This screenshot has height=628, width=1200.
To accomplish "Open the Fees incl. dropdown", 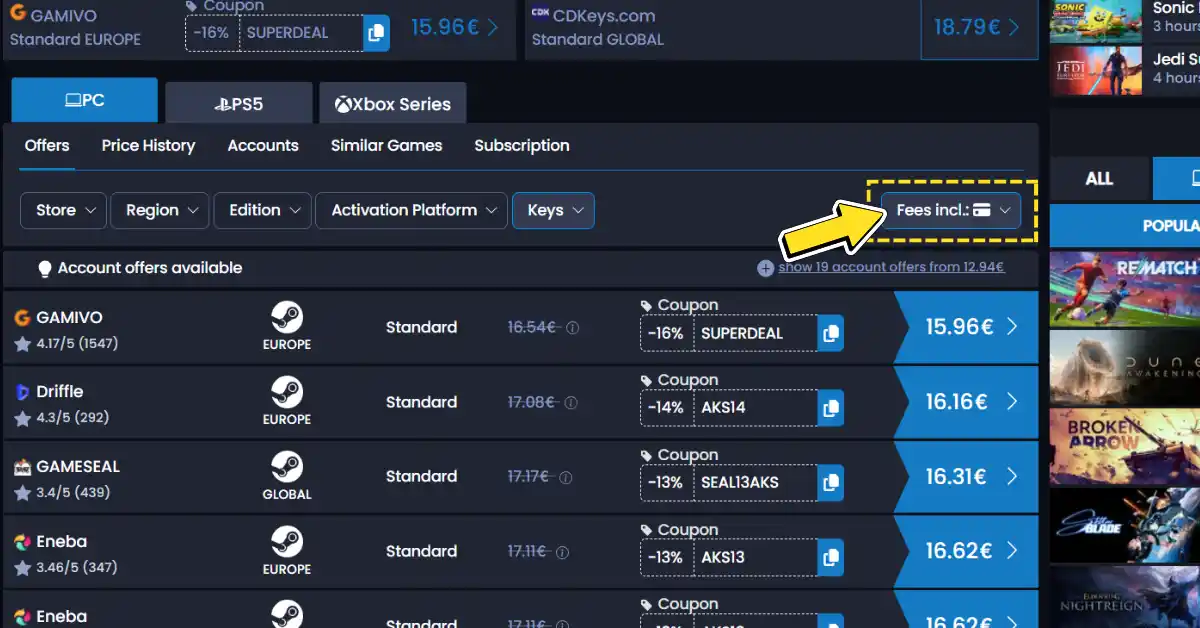I will (951, 210).
